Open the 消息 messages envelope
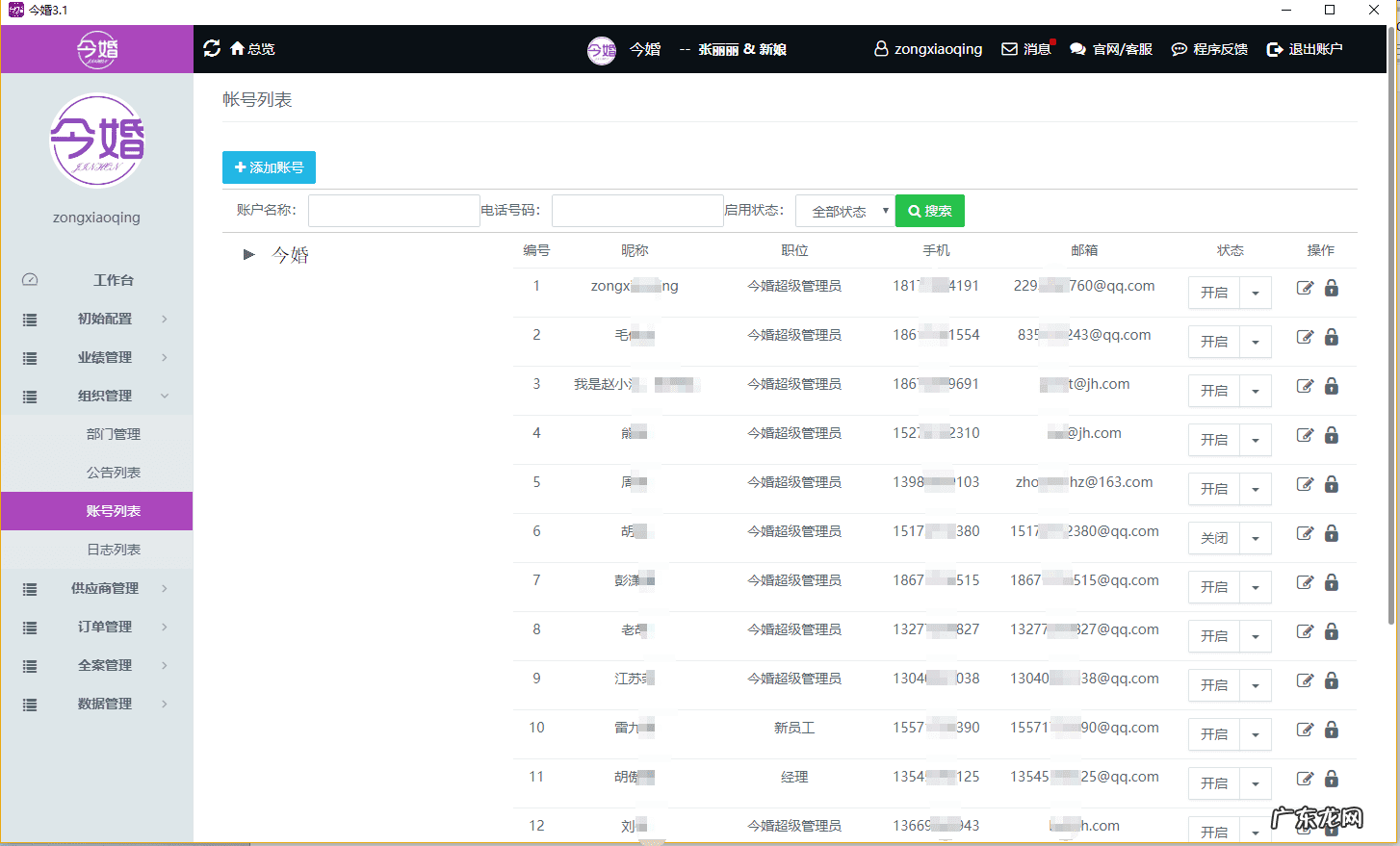 coord(1026,49)
